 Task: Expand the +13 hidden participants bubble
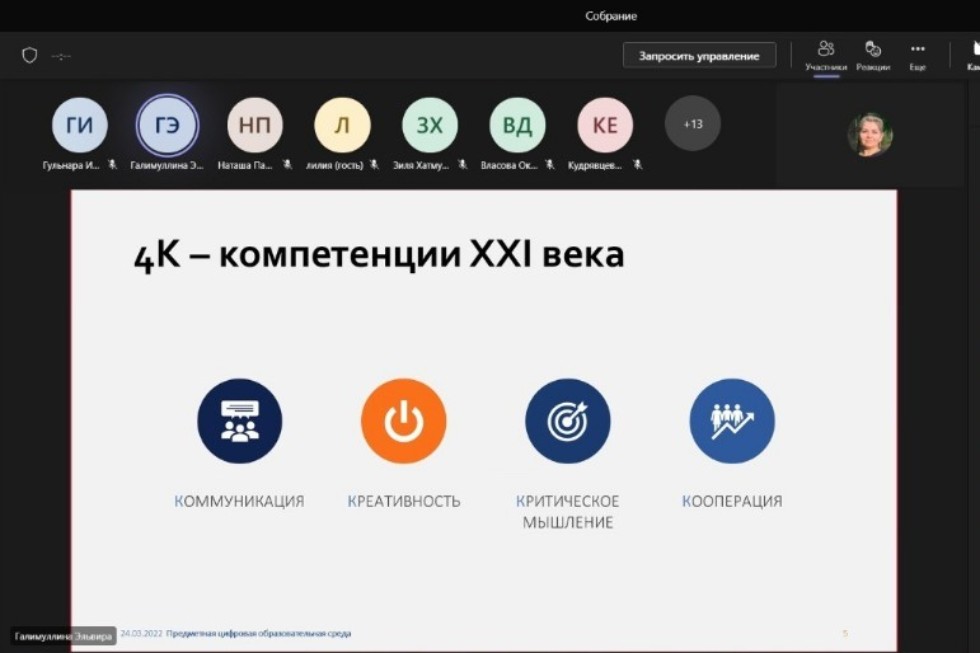[692, 123]
